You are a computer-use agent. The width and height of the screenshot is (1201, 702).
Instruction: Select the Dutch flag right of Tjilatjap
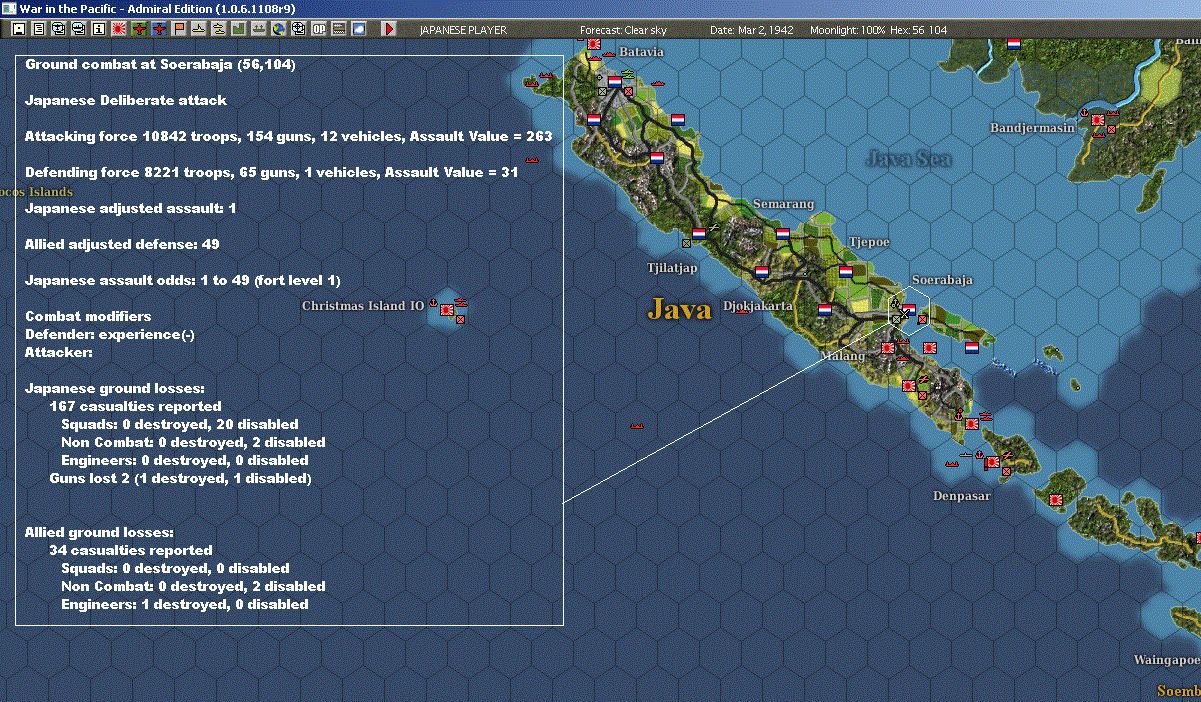tap(699, 234)
